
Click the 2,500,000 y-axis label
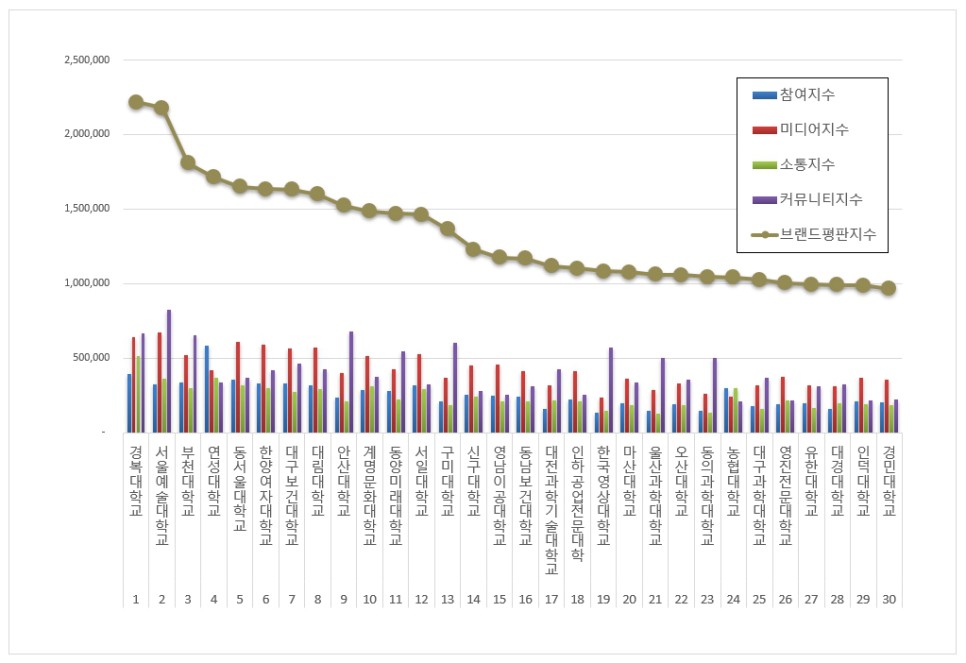[x=87, y=60]
